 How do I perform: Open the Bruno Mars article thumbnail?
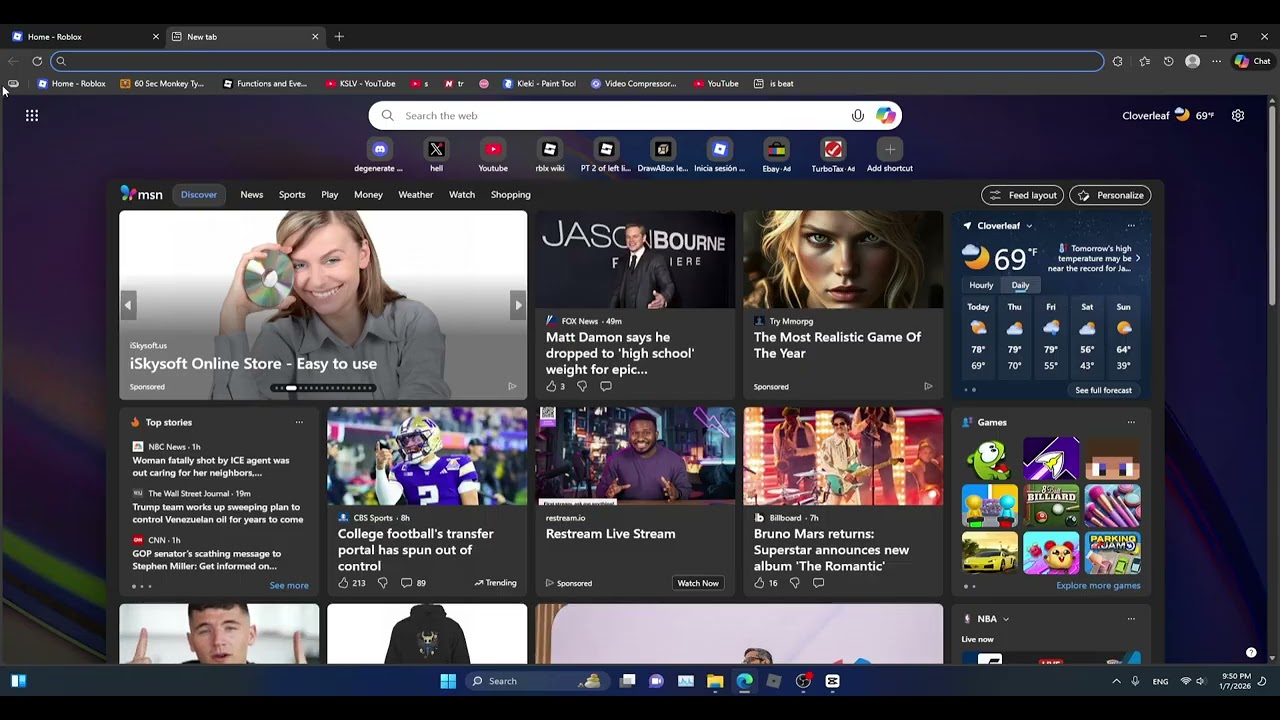pos(843,456)
